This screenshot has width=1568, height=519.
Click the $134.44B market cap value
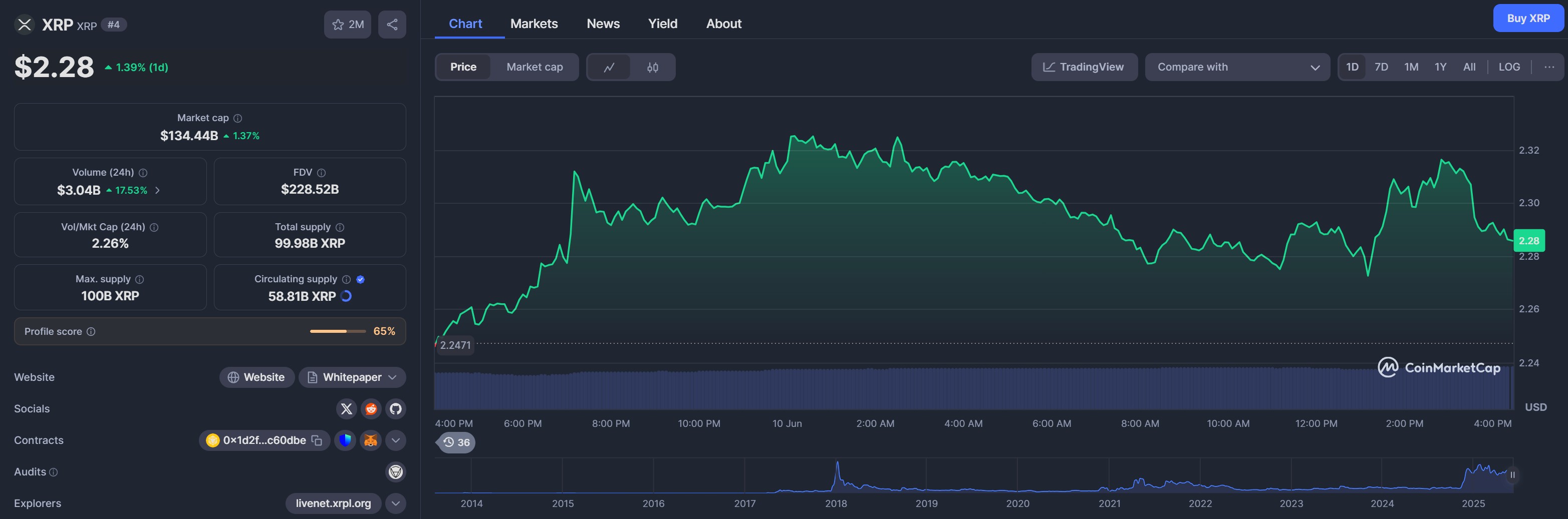[x=189, y=136]
